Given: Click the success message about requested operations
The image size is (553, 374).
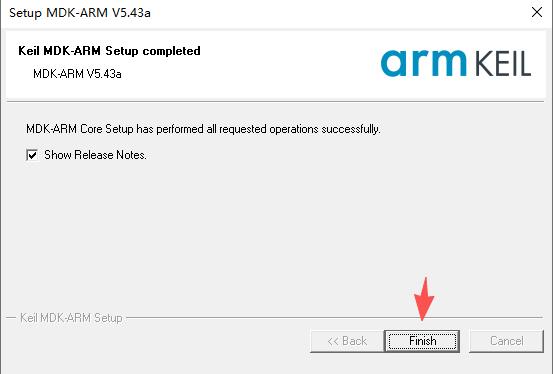Looking at the screenshot, I should [x=203, y=129].
